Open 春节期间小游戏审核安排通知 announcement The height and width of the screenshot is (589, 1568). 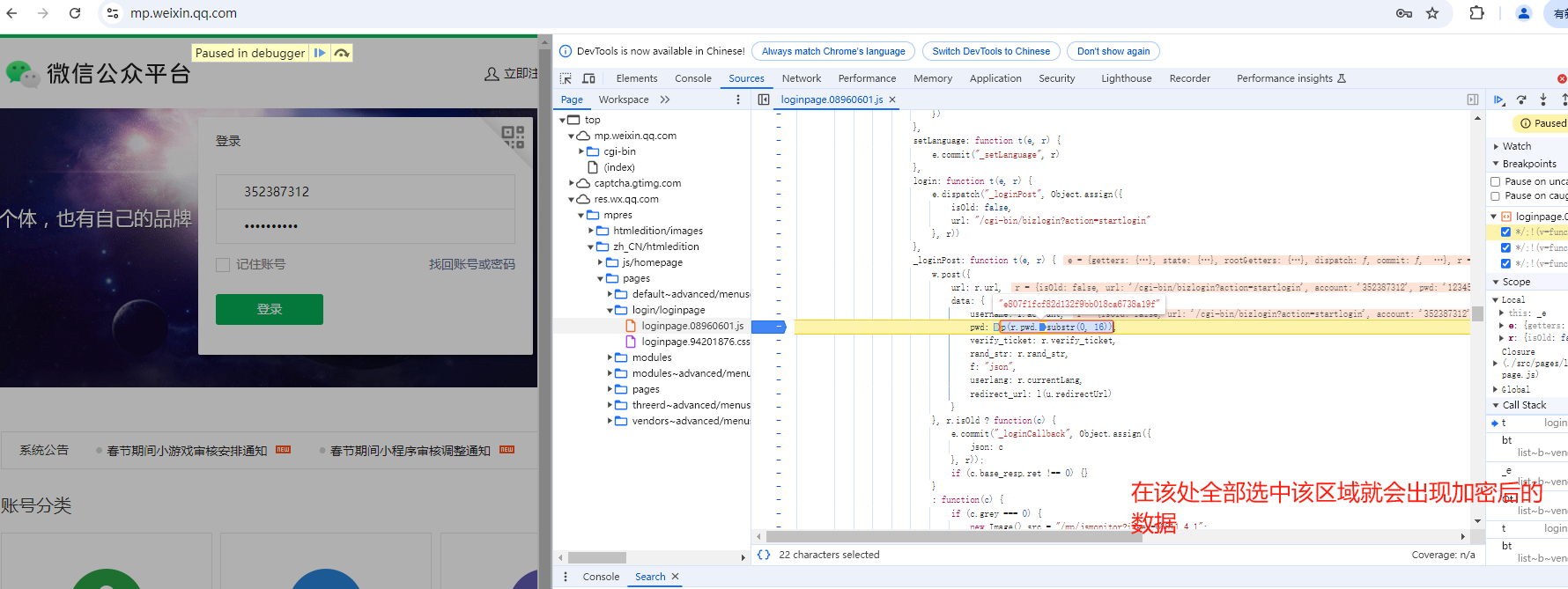pos(187,451)
